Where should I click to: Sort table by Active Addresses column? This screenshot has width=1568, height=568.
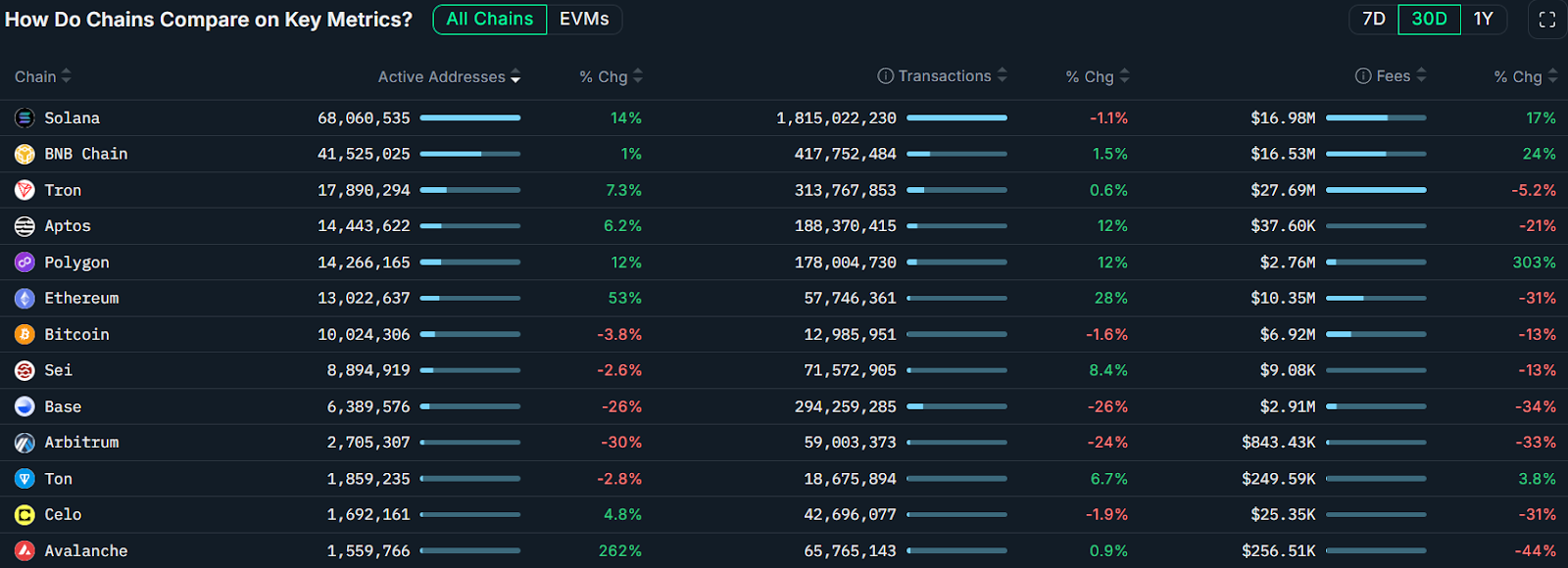point(449,76)
